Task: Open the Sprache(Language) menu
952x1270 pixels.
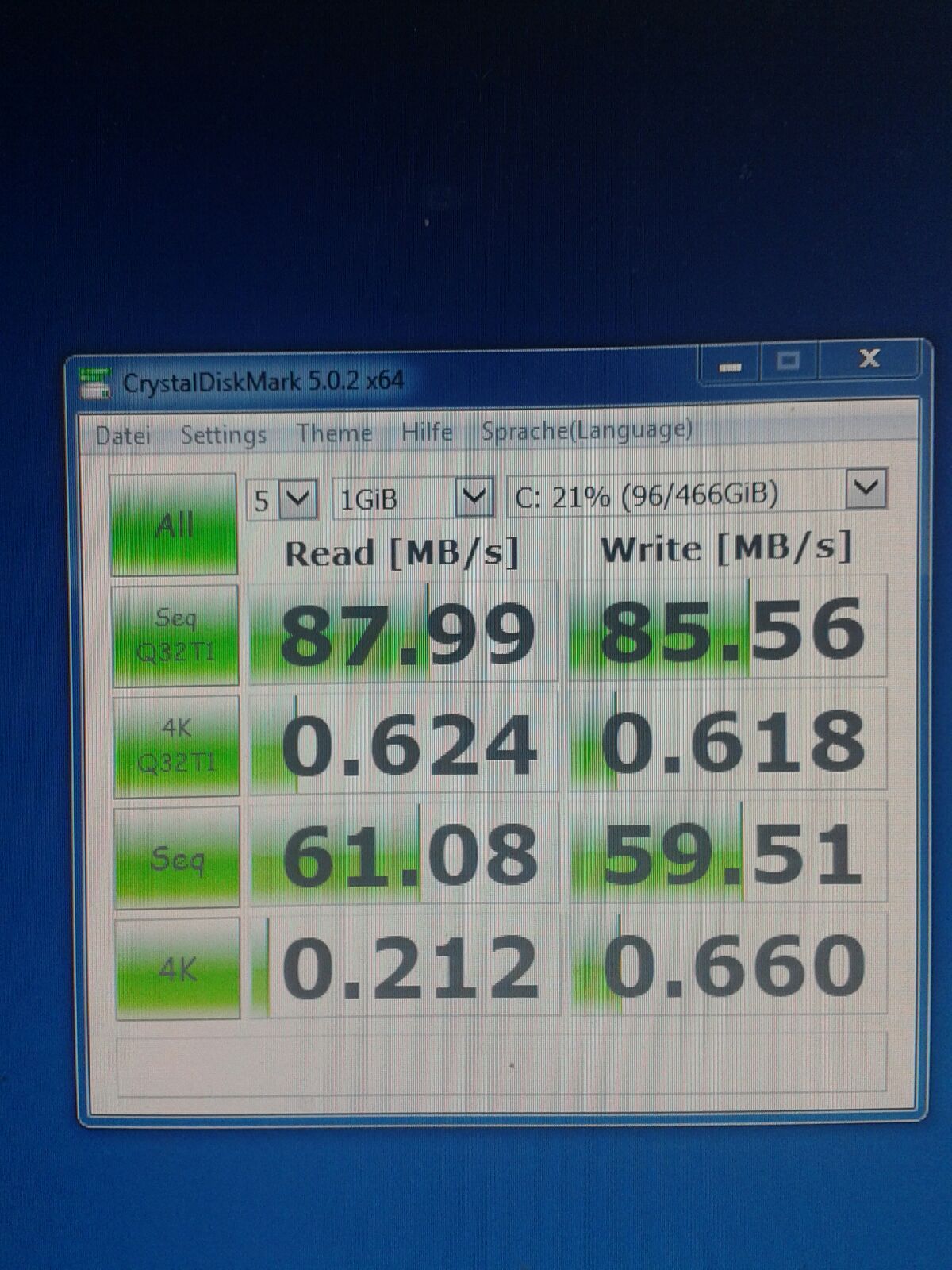Action: coord(586,430)
